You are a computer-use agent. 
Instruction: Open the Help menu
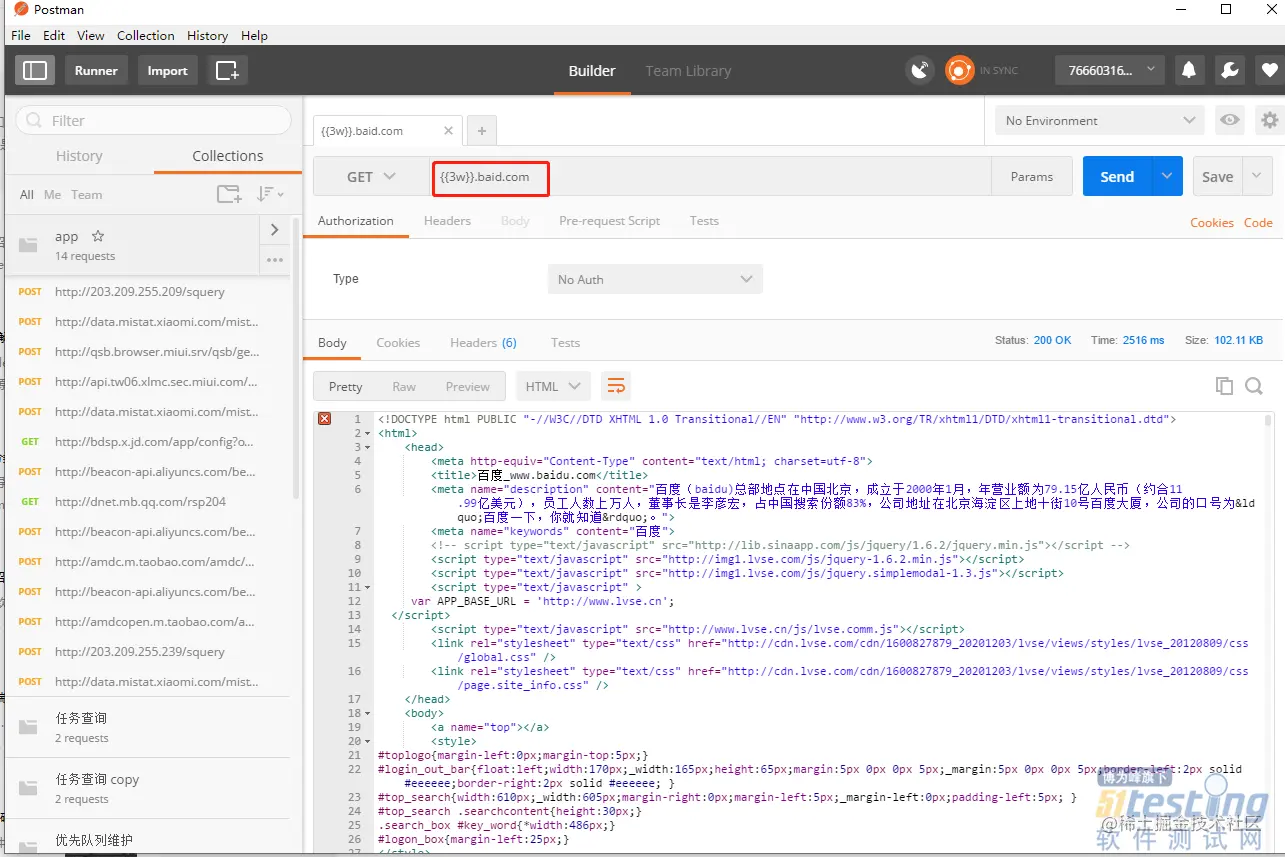[254, 35]
